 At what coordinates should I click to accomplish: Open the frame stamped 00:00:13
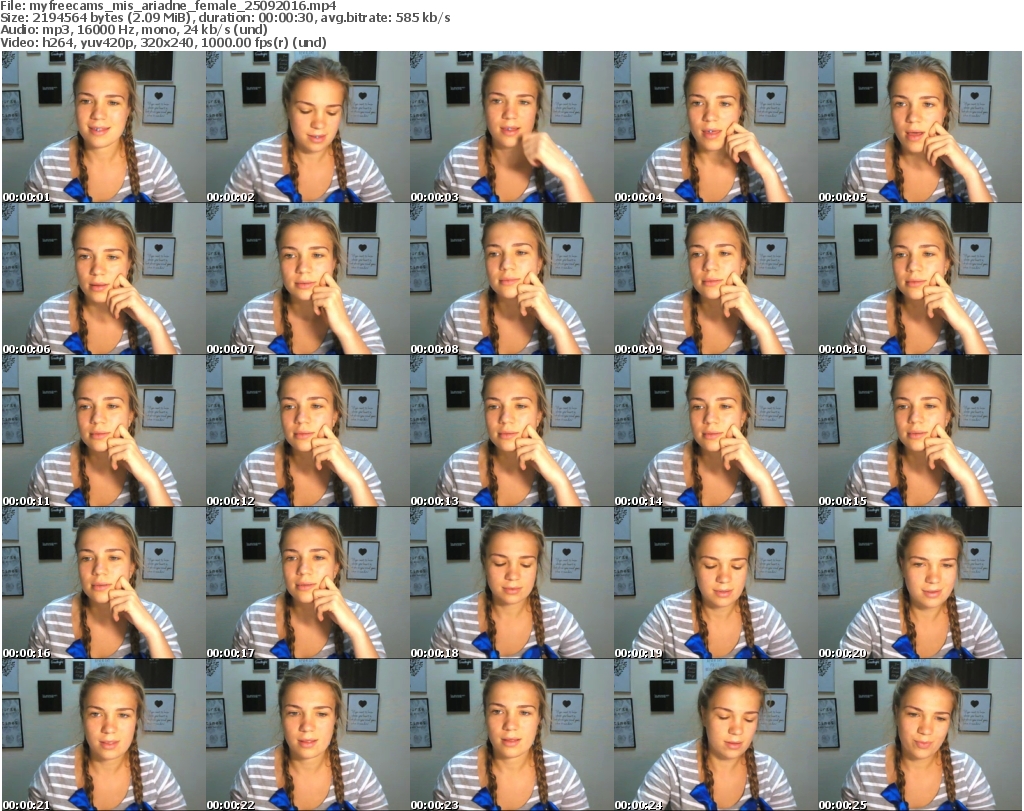(510, 431)
